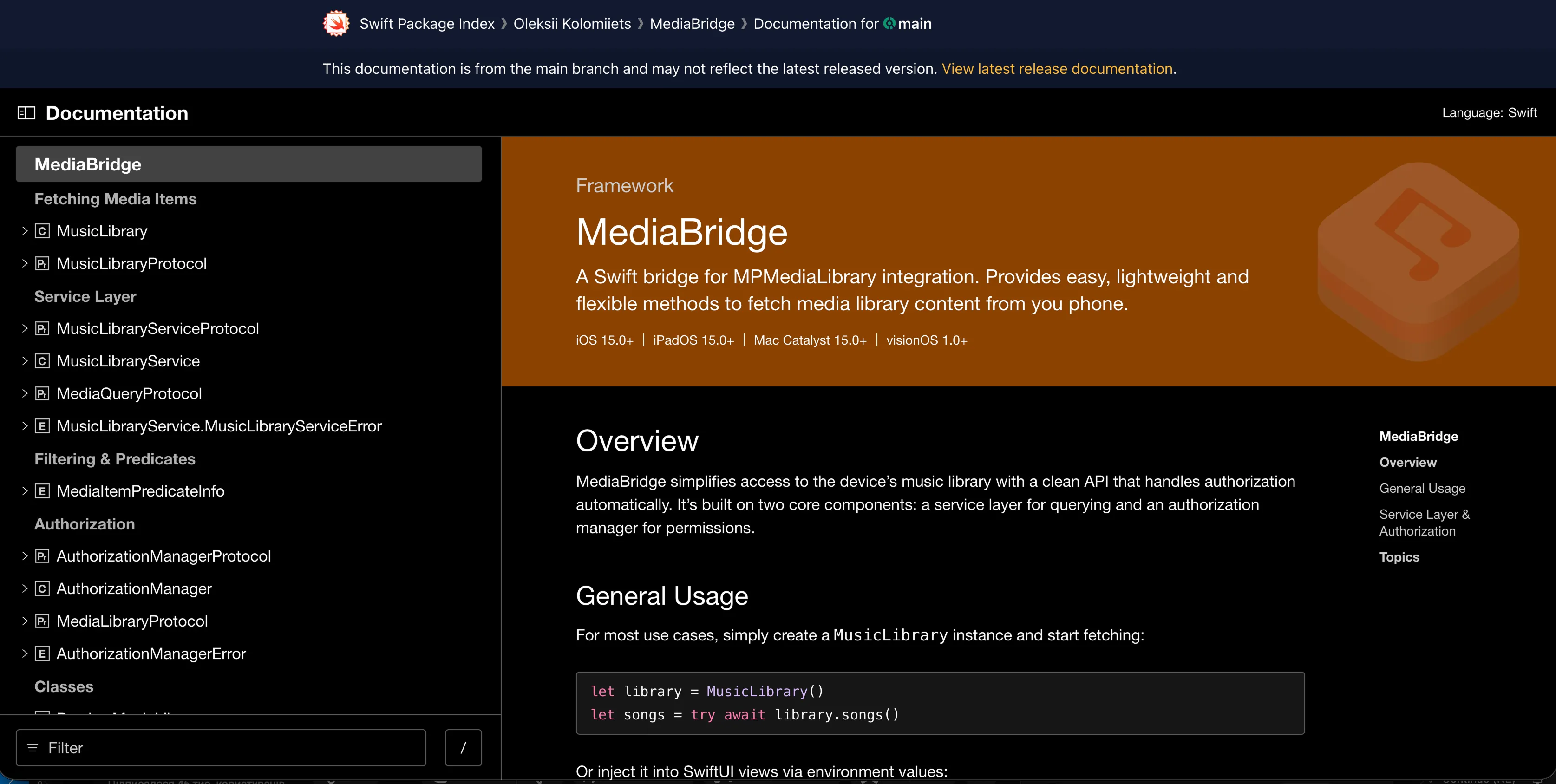Viewport: 1556px width, 784px height.
Task: Toggle the documentation sidebar panel icon
Action: 26,113
